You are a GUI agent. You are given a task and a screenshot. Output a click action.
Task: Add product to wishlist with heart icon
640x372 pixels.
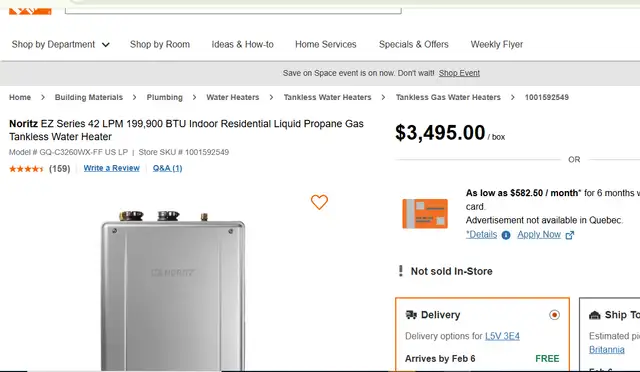pos(319,202)
